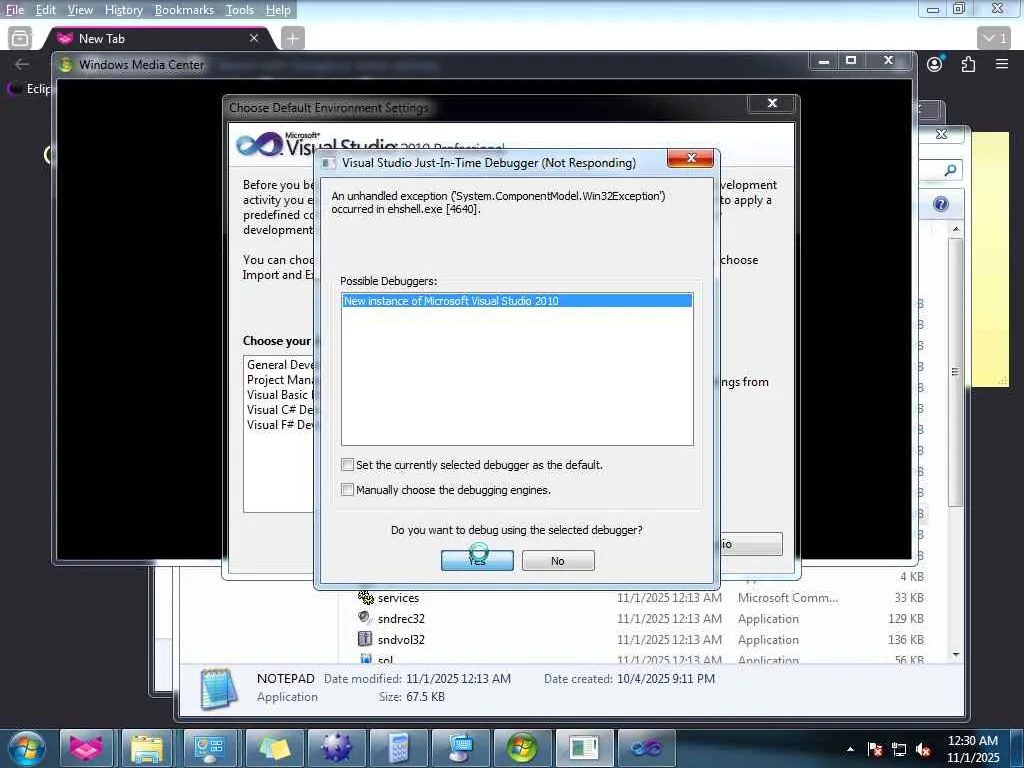Open the History menu in browser

pyautogui.click(x=123, y=10)
